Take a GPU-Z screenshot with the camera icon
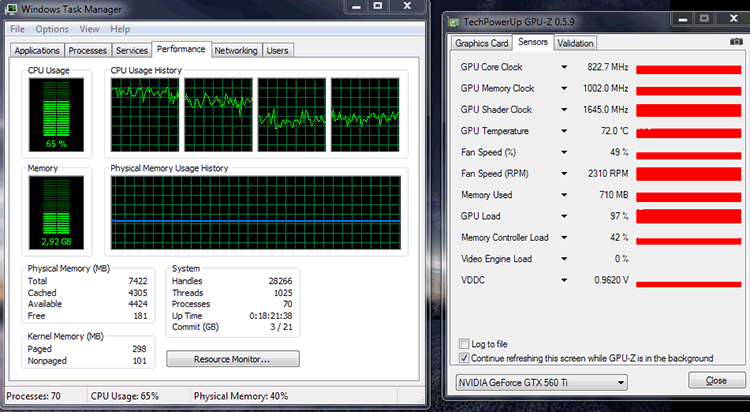This screenshot has height=412, width=750. pyautogui.click(x=736, y=42)
